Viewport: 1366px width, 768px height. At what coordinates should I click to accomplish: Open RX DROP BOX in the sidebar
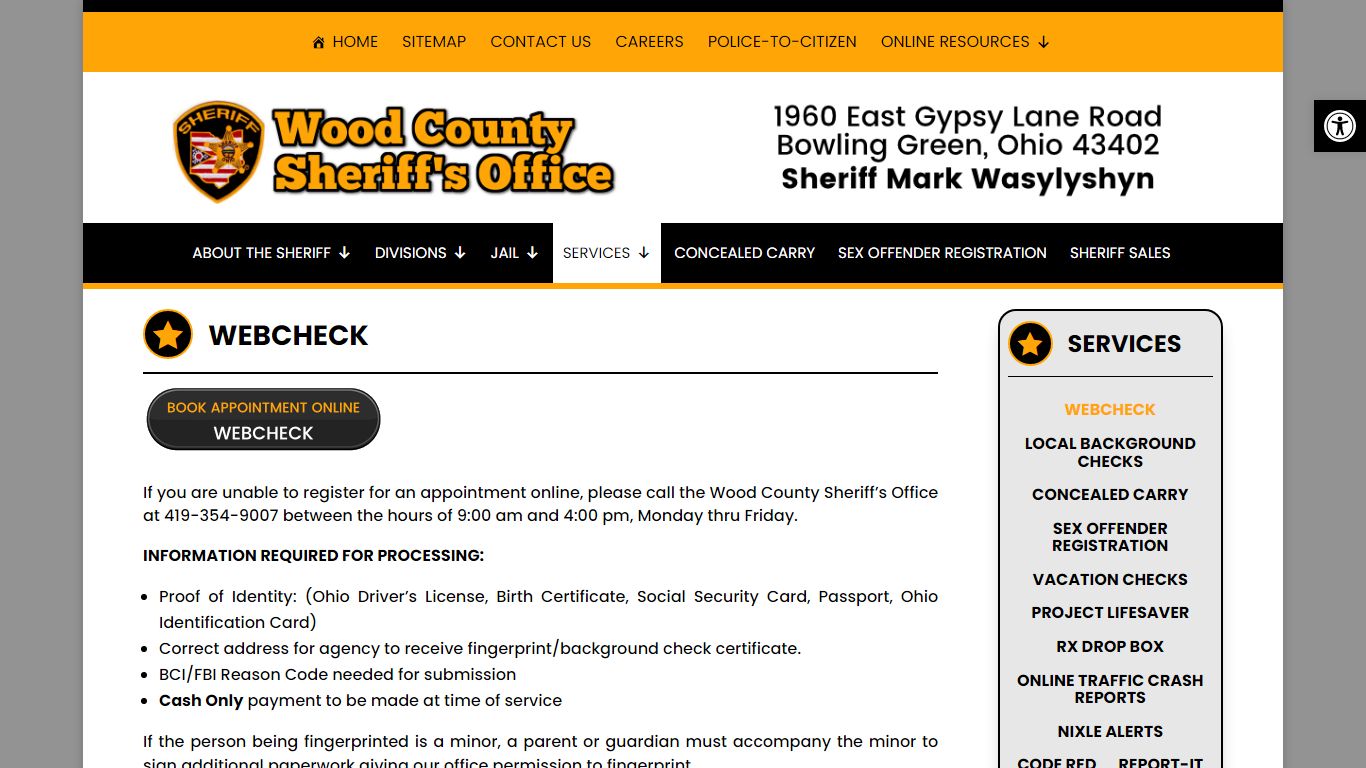[1110, 647]
